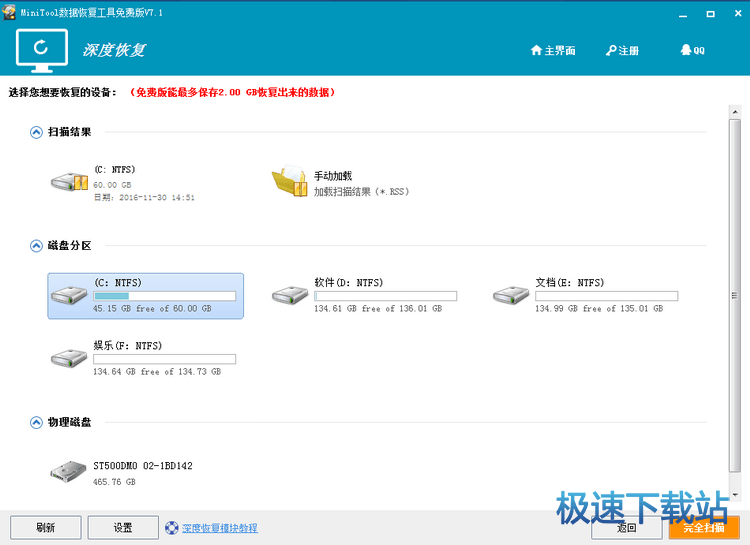
Task: Open the 注册 registration option
Action: tap(622, 50)
